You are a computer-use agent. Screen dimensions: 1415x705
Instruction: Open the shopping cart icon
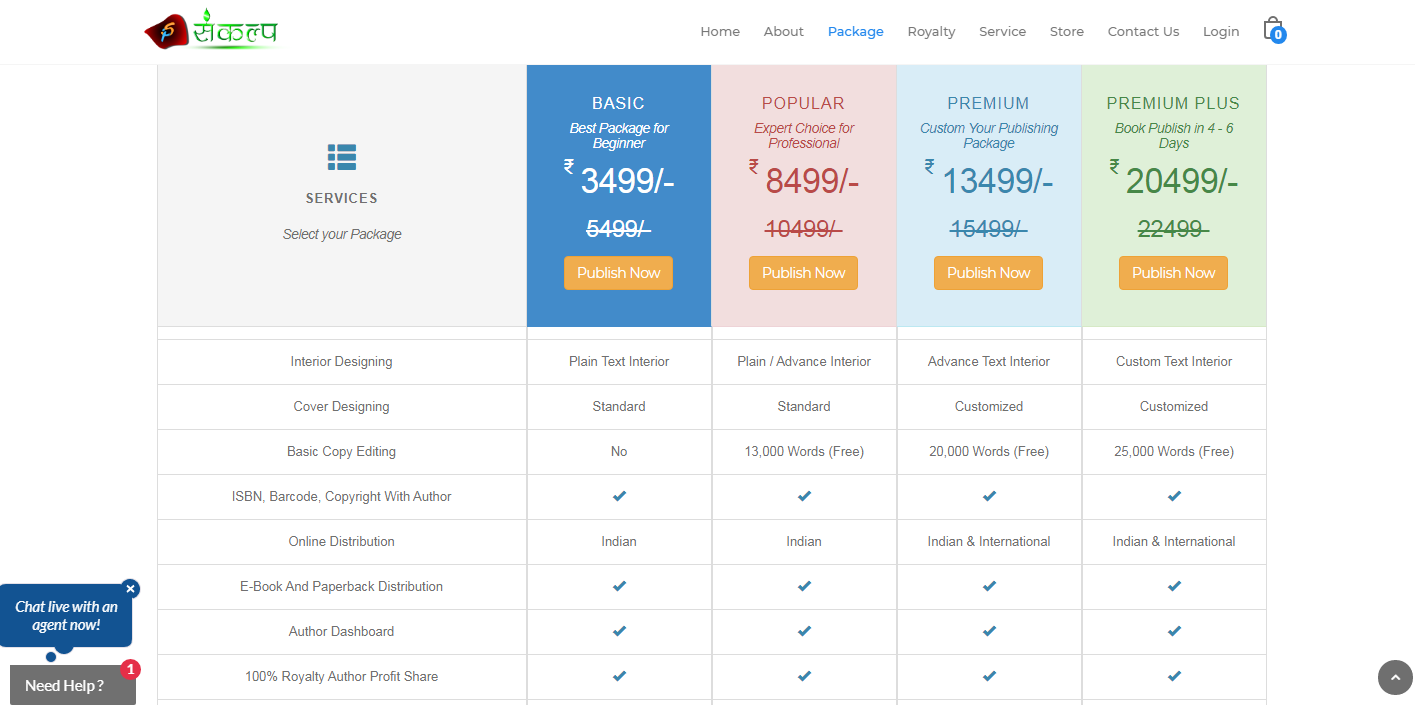click(1272, 29)
